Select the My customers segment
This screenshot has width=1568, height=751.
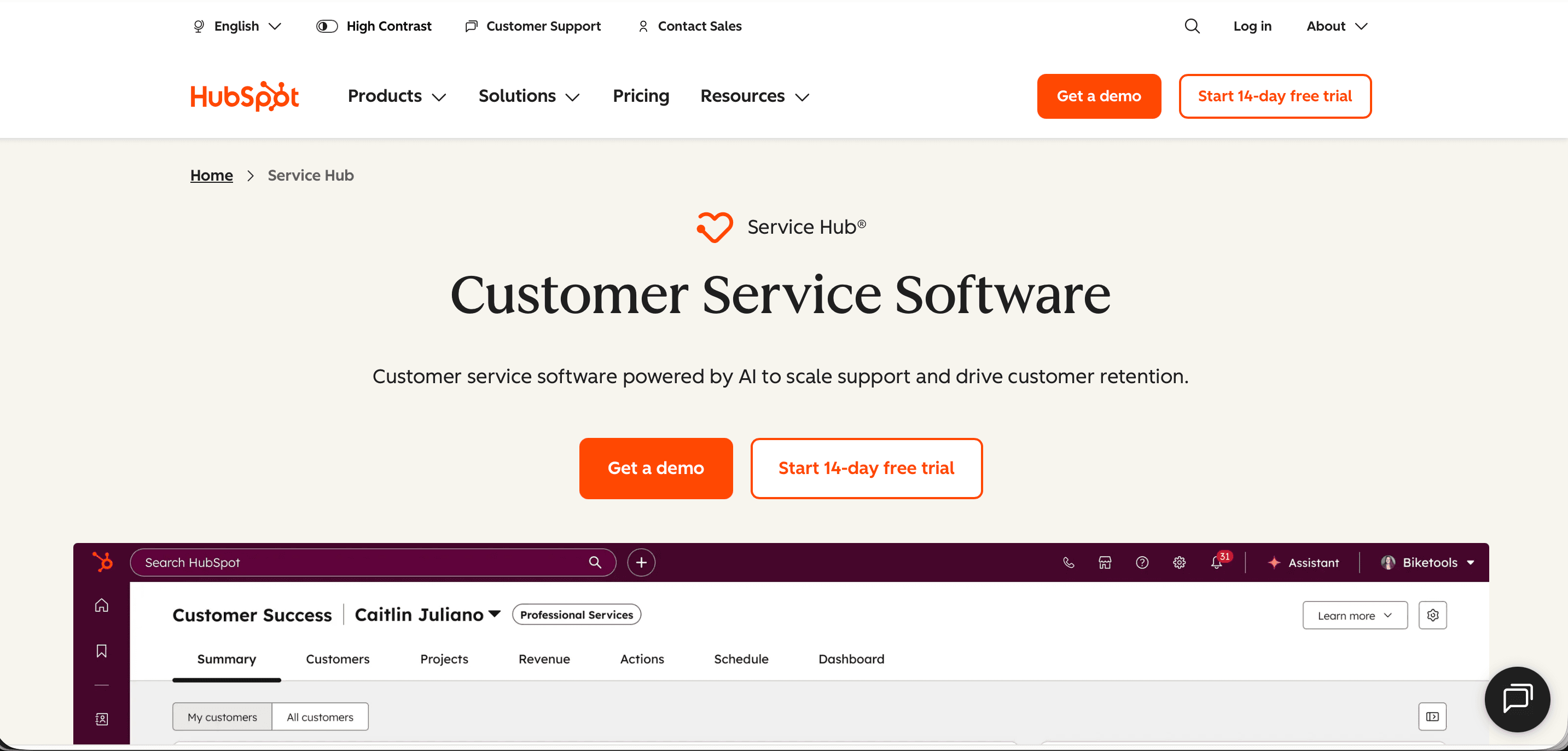coord(222,717)
